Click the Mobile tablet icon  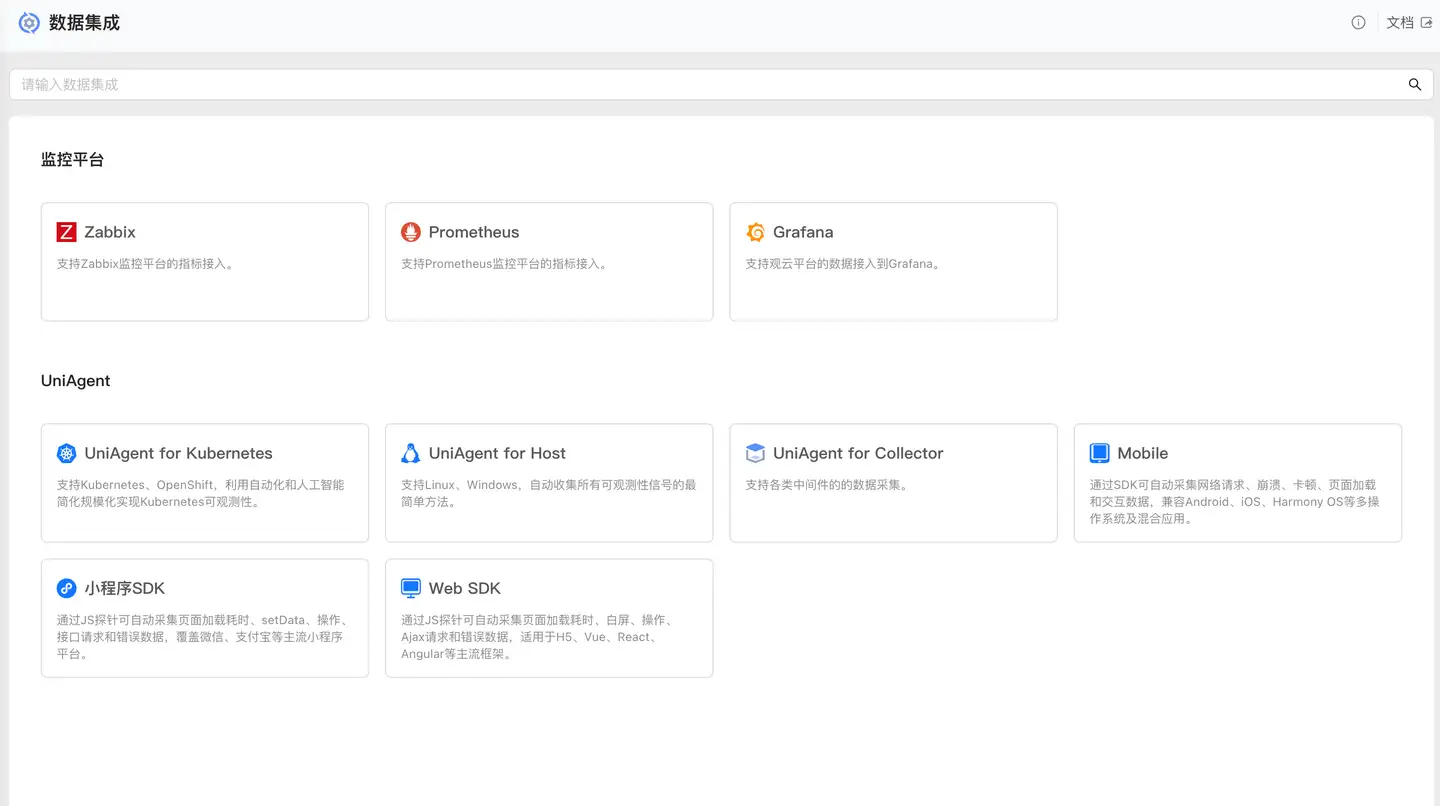[x=1099, y=453]
